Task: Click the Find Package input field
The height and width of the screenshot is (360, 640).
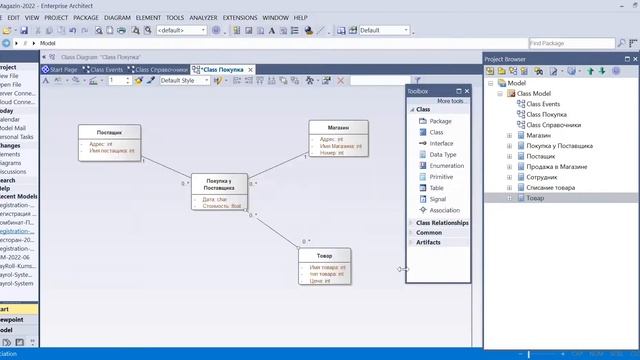Action: point(571,43)
